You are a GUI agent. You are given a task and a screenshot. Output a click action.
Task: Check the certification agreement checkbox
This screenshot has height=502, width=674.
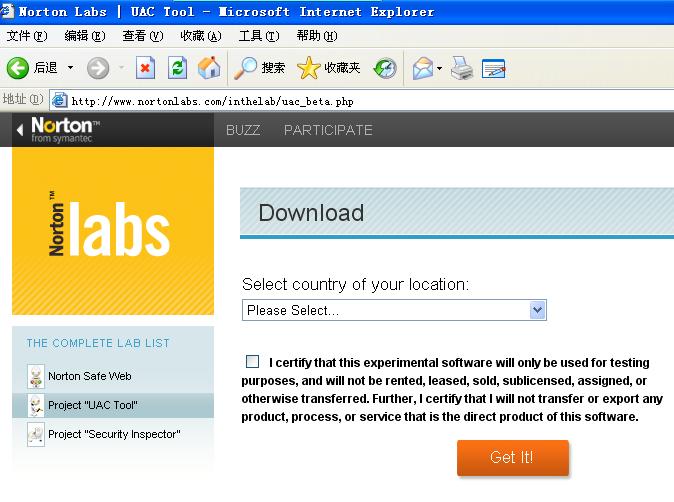point(252,361)
